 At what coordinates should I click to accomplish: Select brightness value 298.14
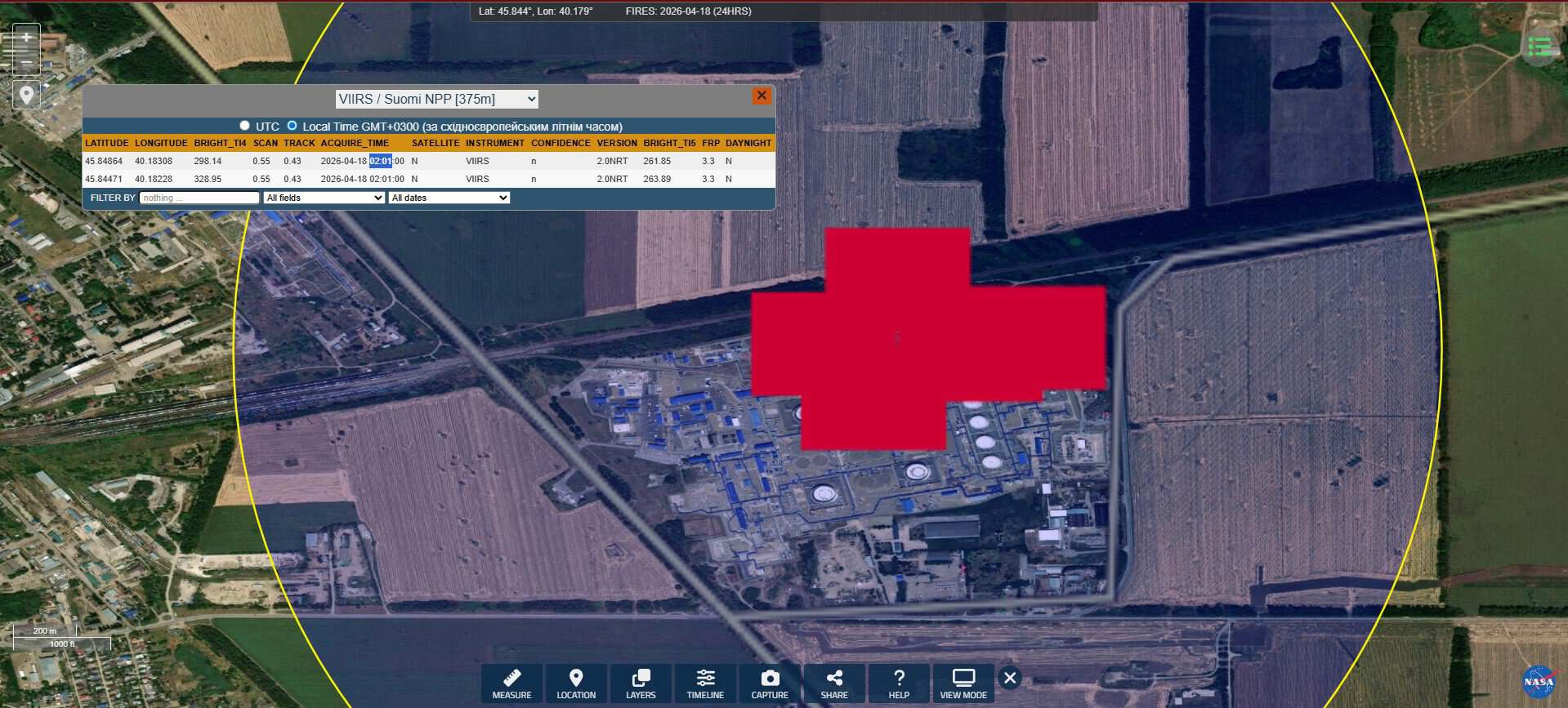(208, 161)
